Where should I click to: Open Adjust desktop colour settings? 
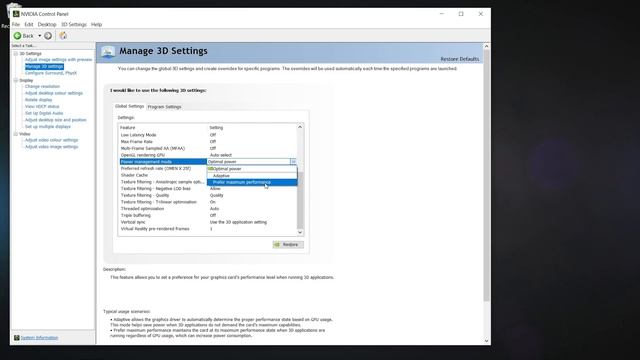pyautogui.click(x=53, y=93)
